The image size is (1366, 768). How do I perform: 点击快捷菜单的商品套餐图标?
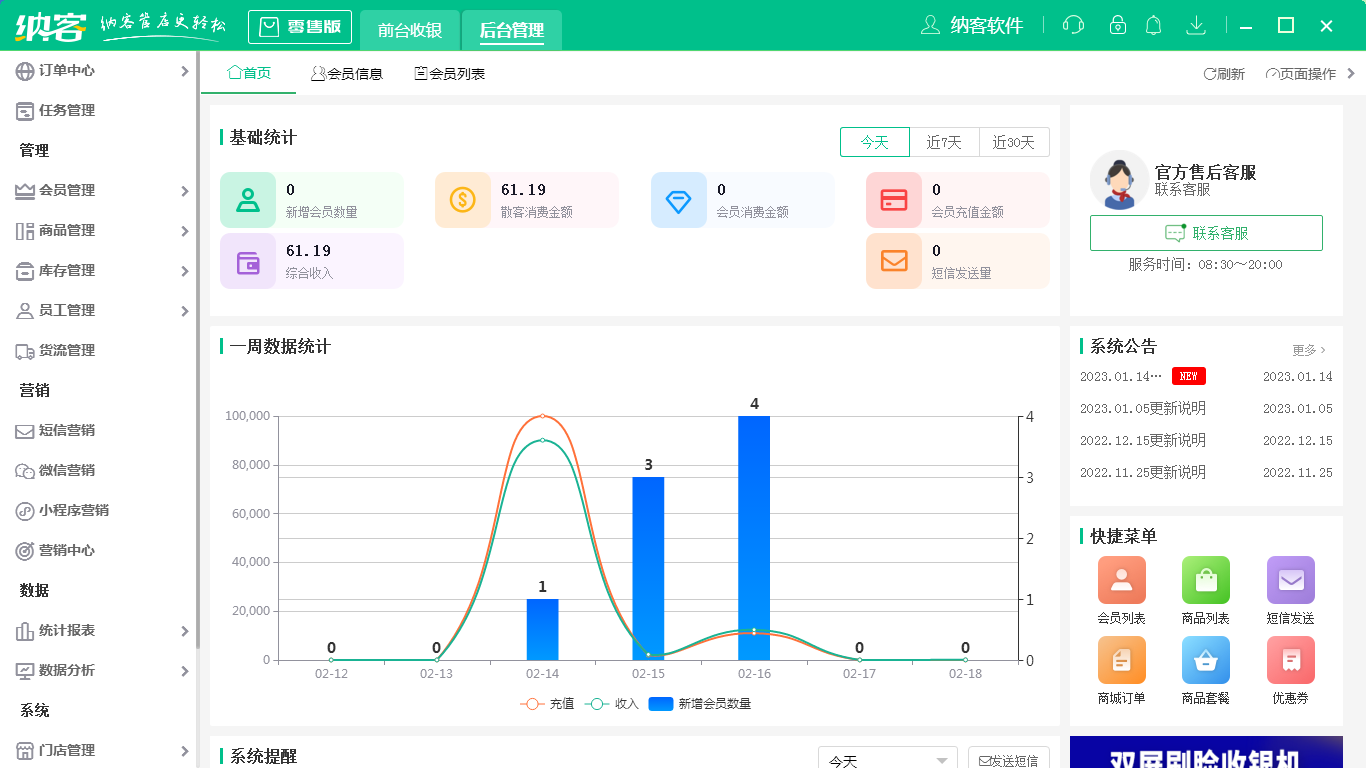[x=1205, y=660]
